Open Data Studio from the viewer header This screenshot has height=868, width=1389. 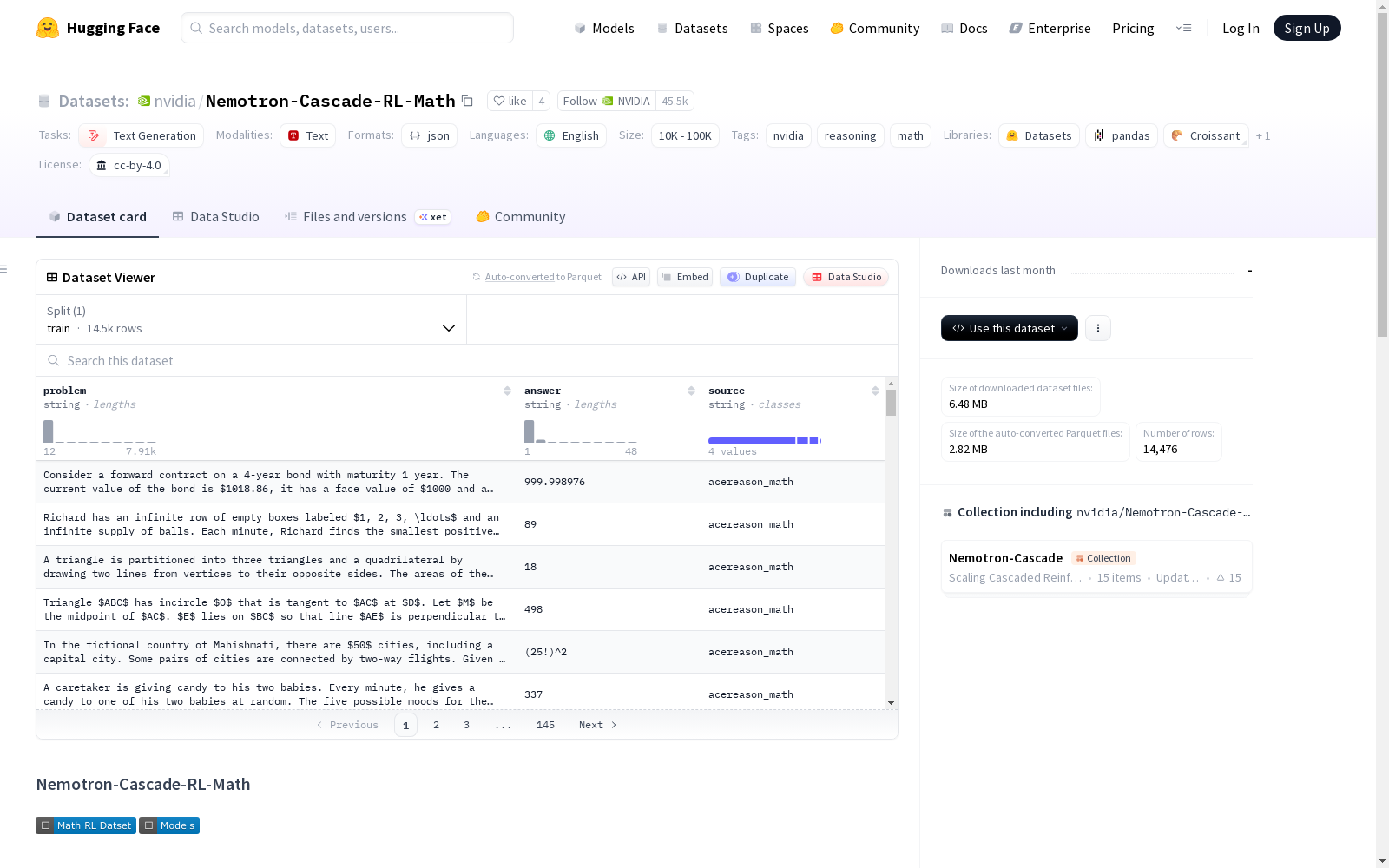(846, 277)
